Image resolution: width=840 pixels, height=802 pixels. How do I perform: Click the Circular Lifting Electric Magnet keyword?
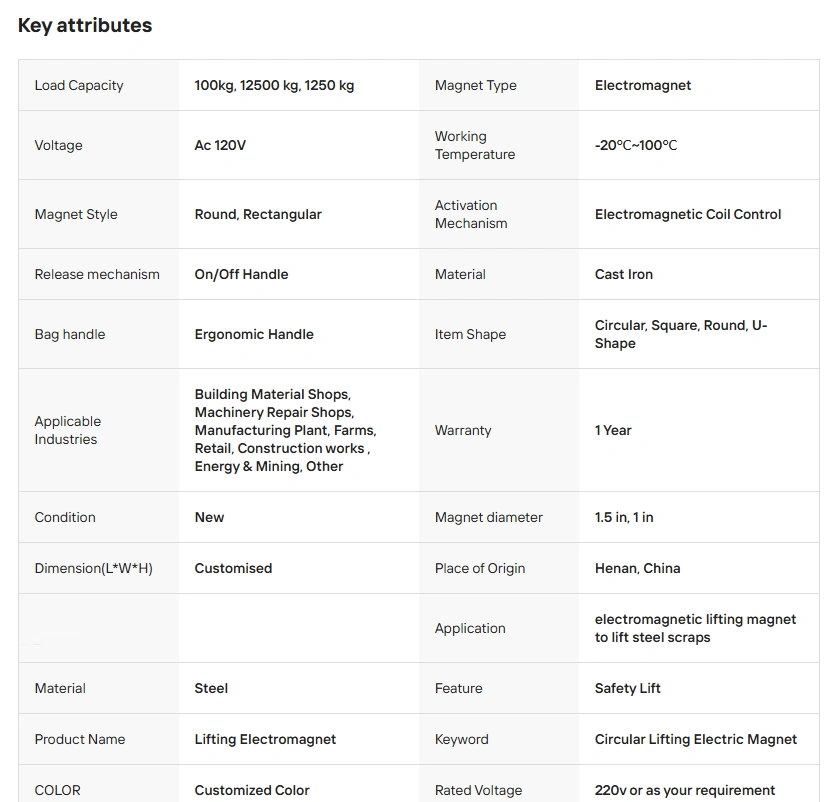(x=696, y=739)
